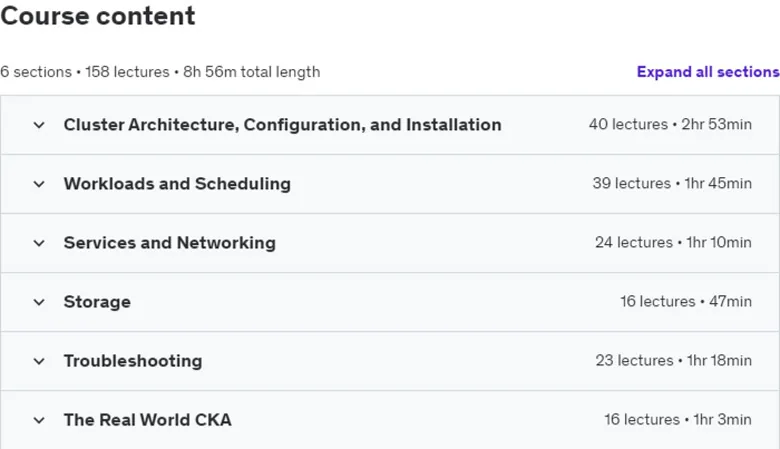780x449 pixels.
Task: Open The Real World CKA title
Action: pos(148,420)
